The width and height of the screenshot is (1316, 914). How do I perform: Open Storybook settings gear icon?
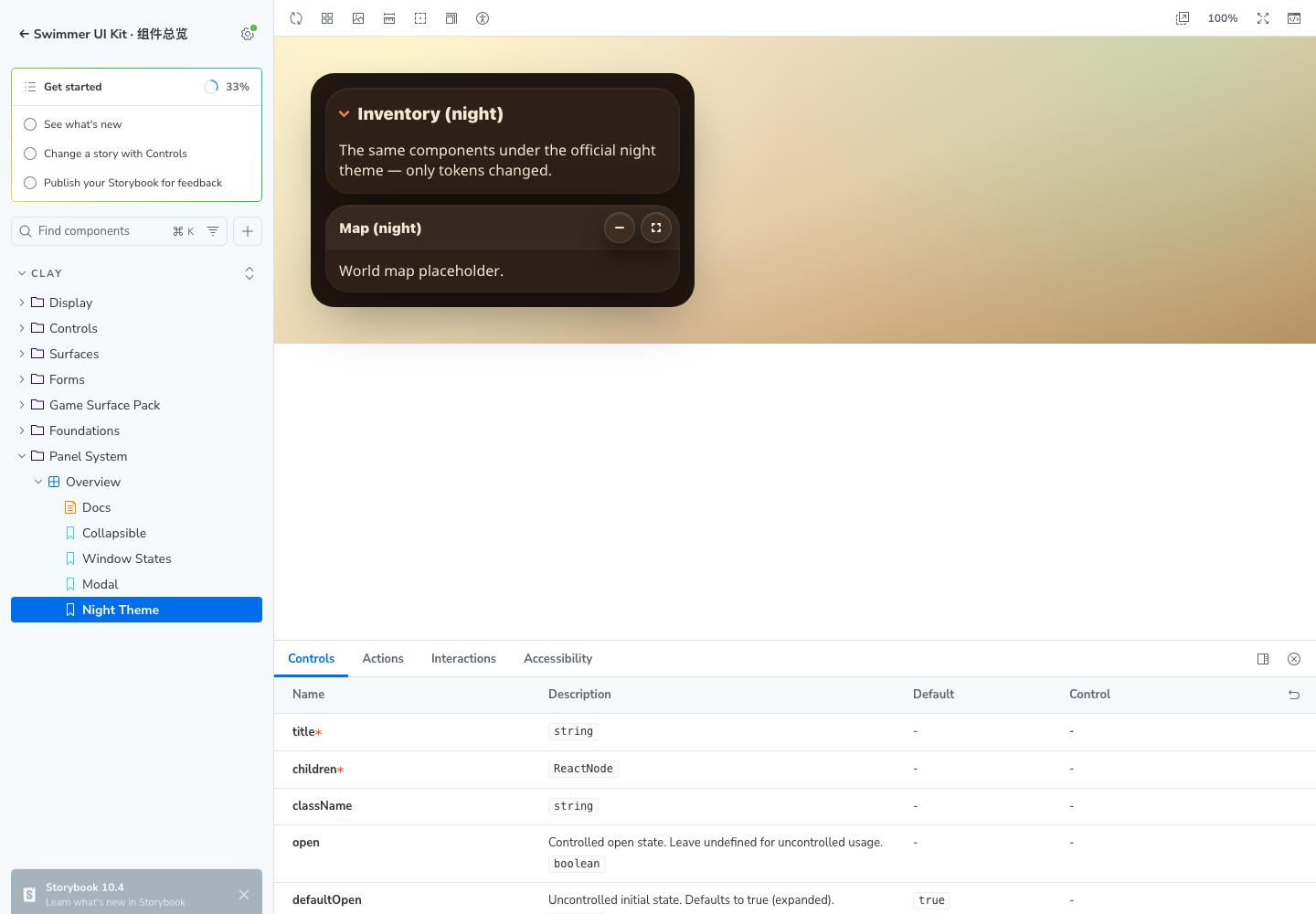[248, 34]
